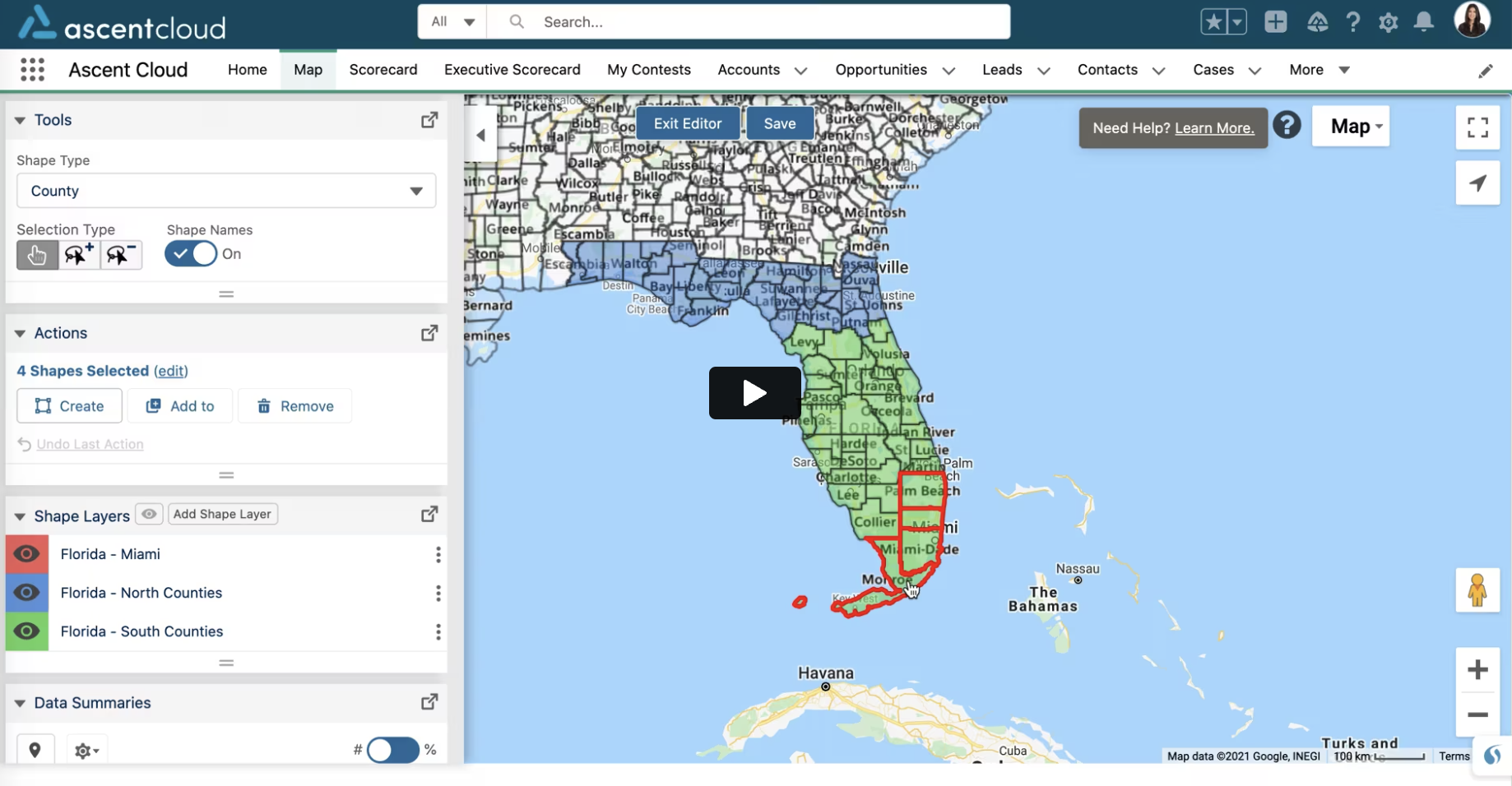Center the map on my location
This screenshot has width=1512, height=786.
[x=1477, y=183]
